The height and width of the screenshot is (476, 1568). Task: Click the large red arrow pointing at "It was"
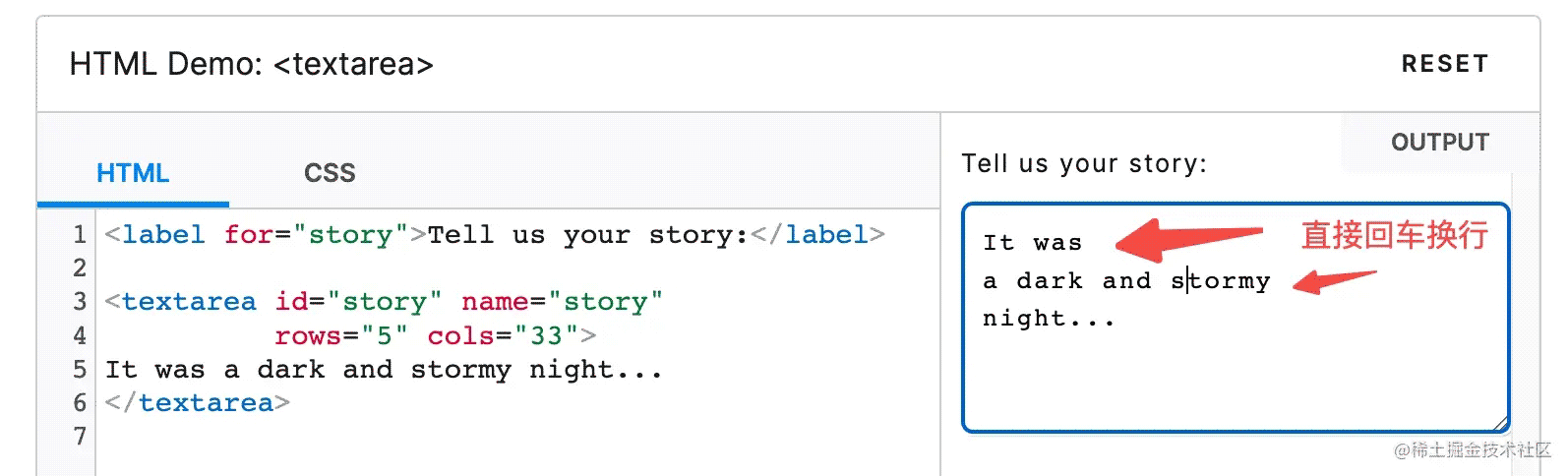coord(1188,237)
